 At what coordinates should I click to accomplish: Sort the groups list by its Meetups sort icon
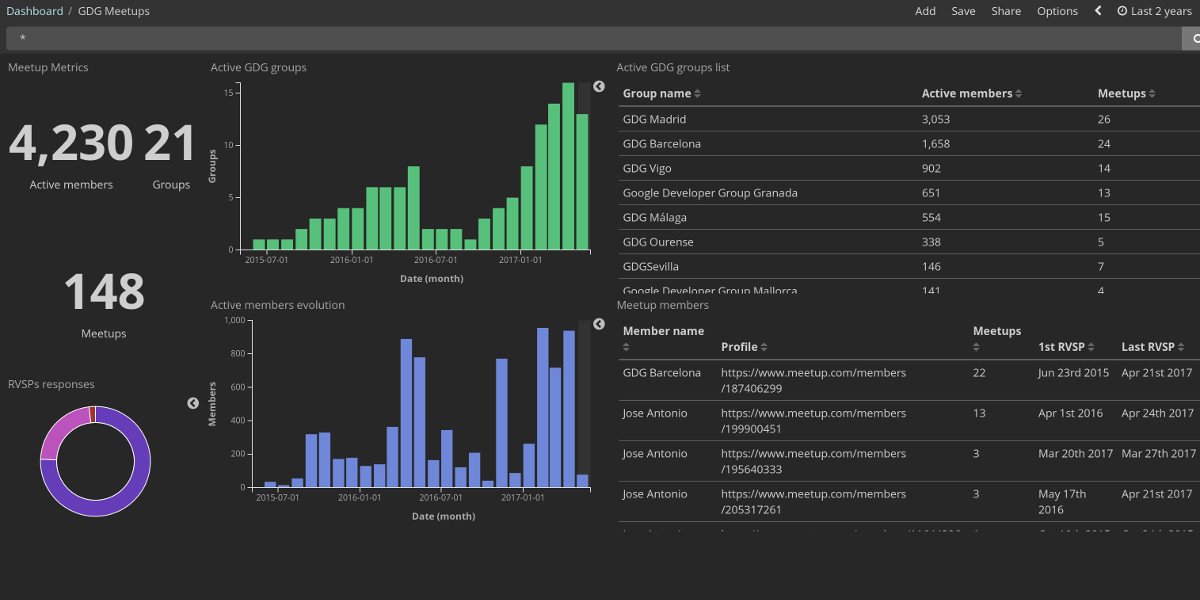tap(1152, 94)
